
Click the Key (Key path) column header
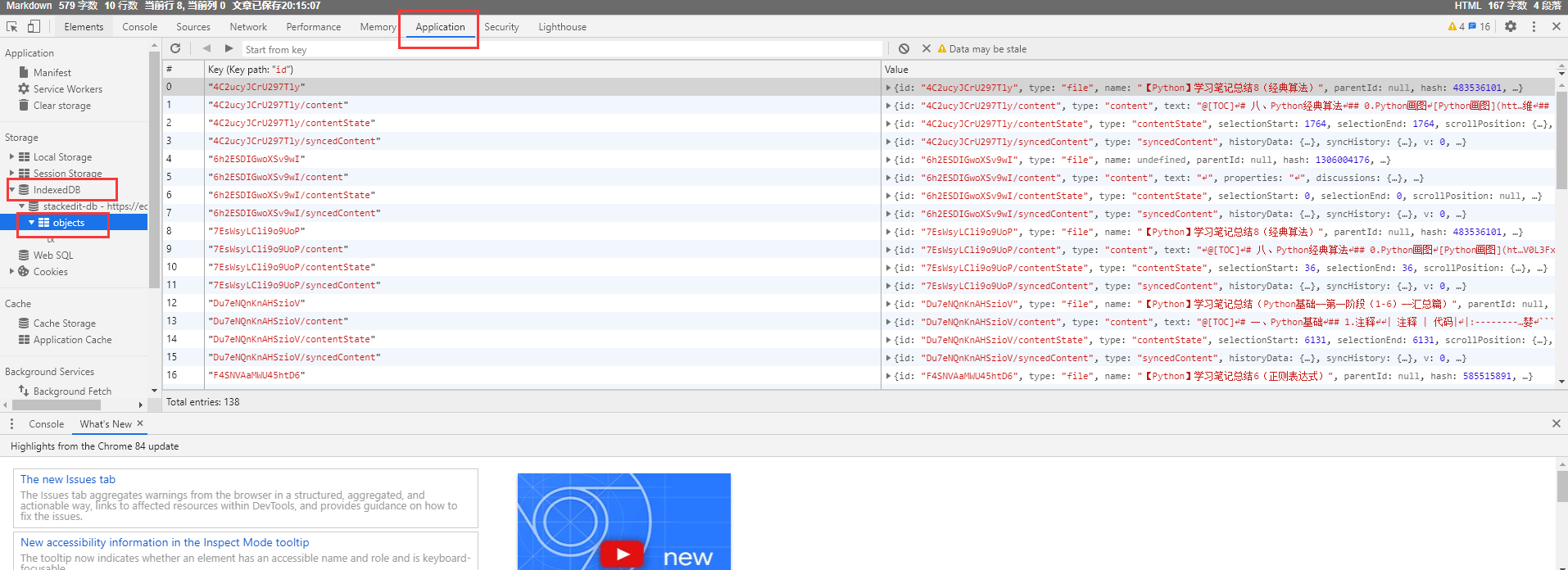[542, 69]
